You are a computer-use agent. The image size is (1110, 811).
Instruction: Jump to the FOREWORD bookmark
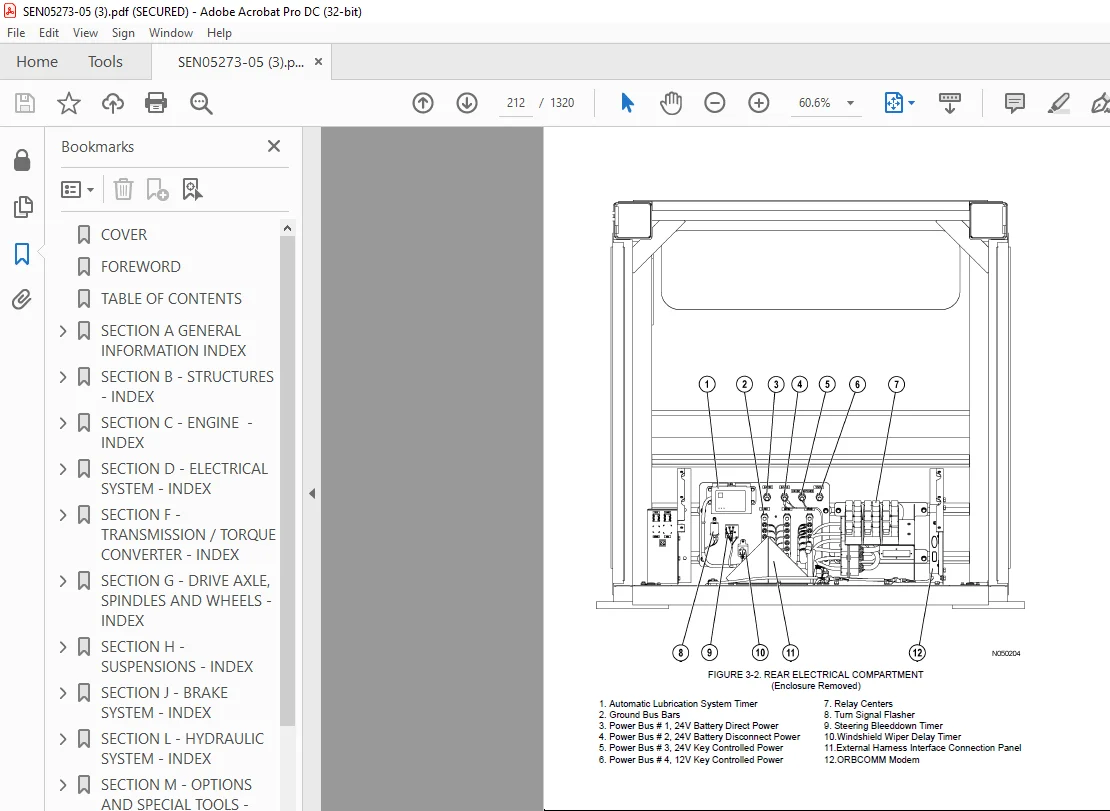coord(140,266)
